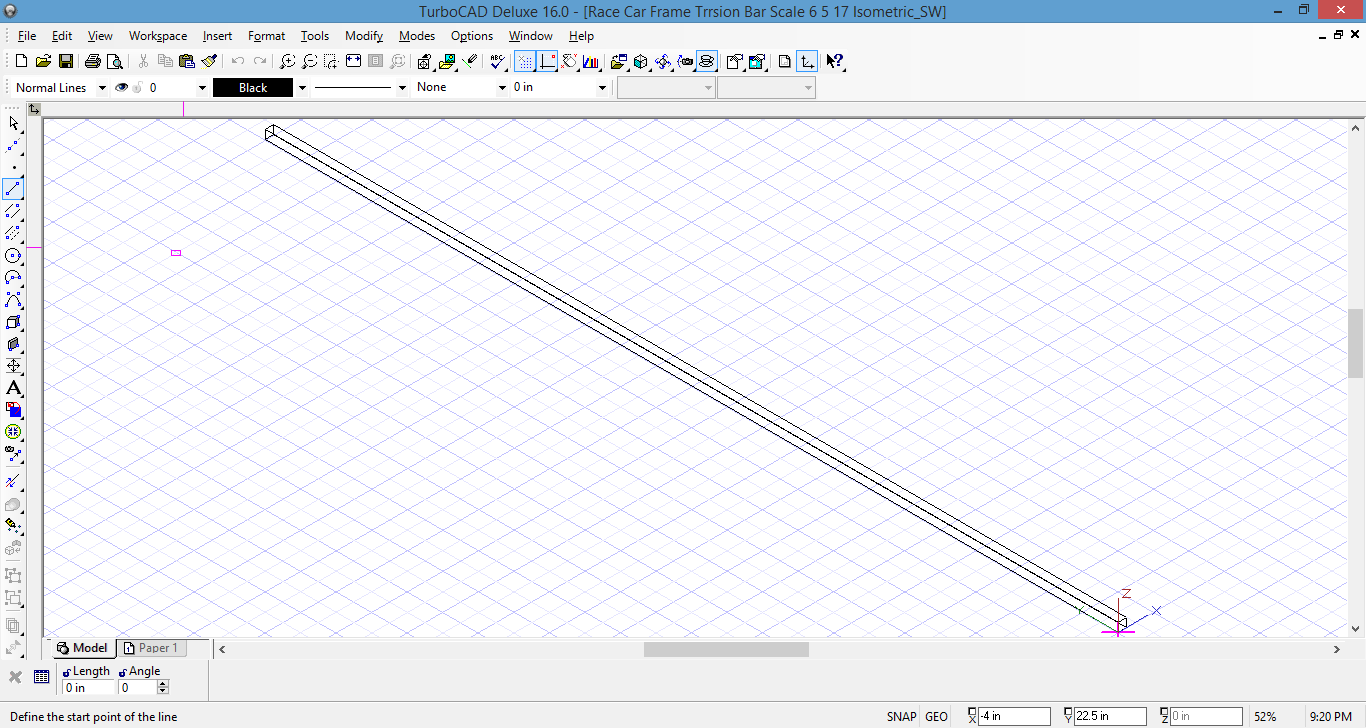Zoom in with the plus magnifier
The width and height of the screenshot is (1366, 728).
tap(288, 61)
